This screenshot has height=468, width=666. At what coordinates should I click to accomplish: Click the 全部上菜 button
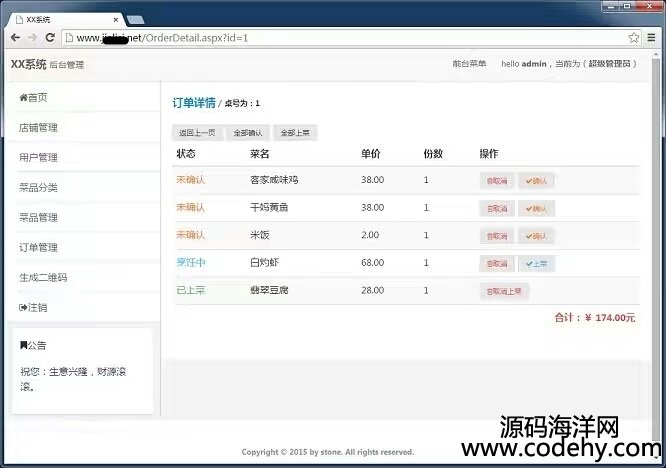coord(295,132)
